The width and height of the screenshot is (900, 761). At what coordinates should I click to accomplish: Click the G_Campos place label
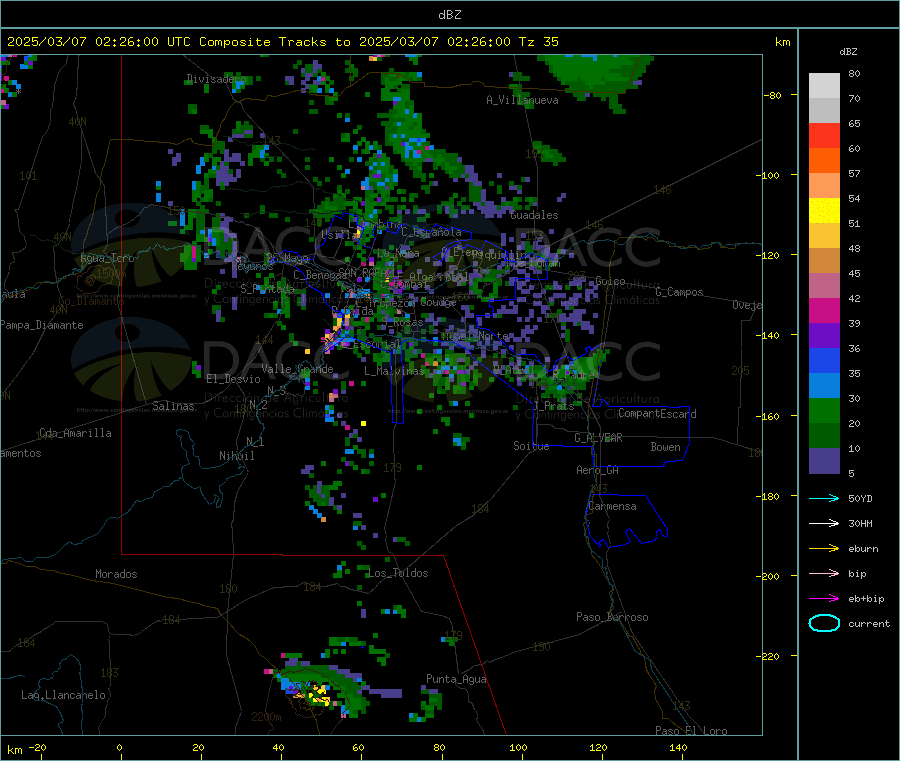679,292
